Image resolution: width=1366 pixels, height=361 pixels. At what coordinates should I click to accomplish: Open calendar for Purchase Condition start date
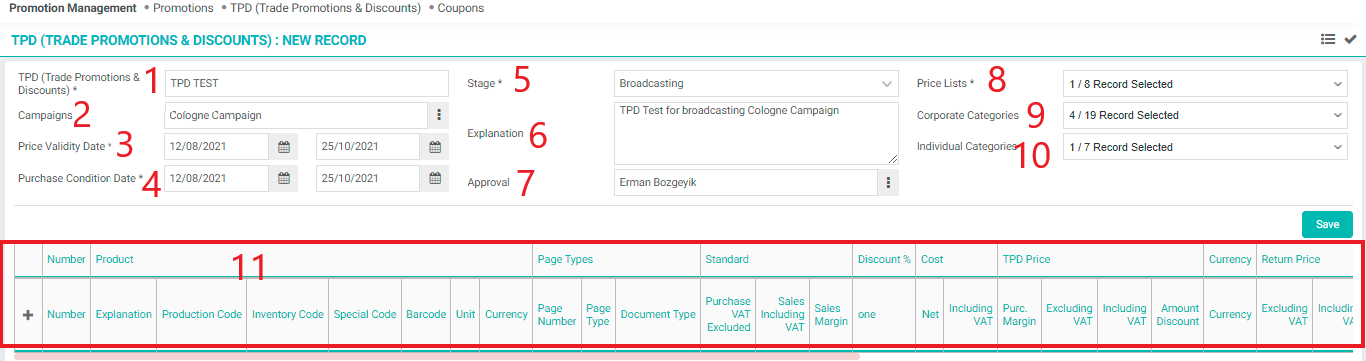coord(283,179)
